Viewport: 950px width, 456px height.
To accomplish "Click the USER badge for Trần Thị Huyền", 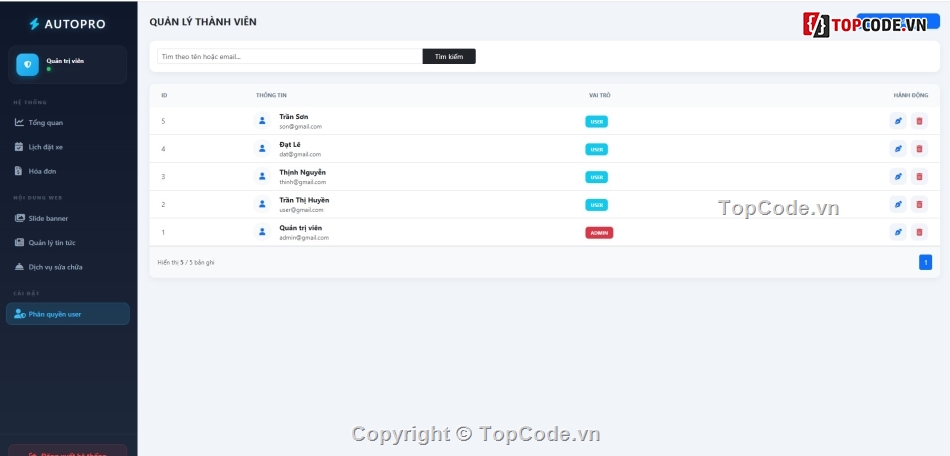I will 596,205.
